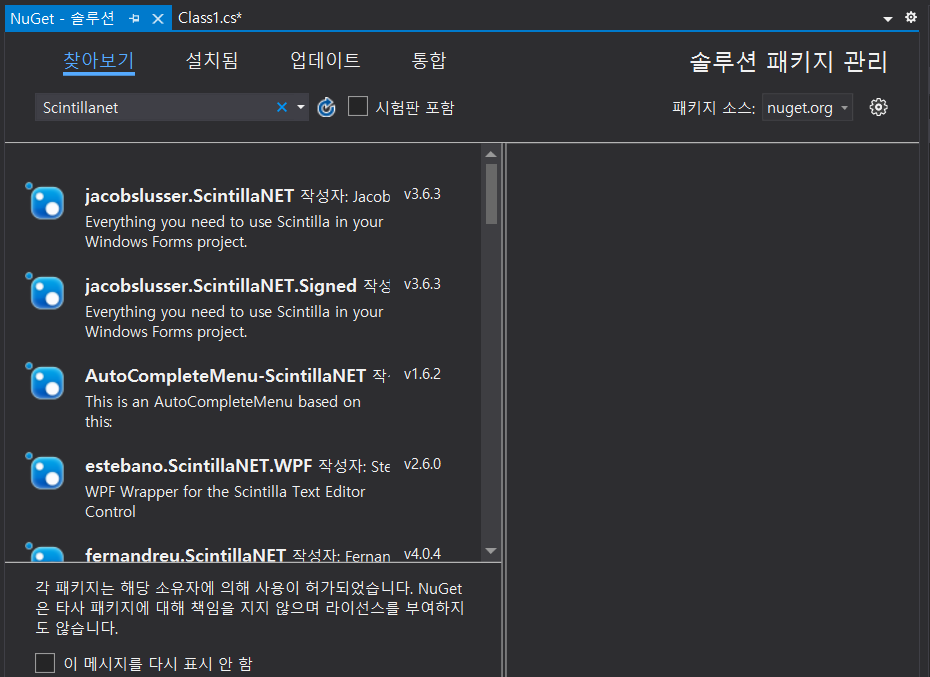
Task: Select the fernandreu.ScintillaNET package icon
Action: pos(47,554)
